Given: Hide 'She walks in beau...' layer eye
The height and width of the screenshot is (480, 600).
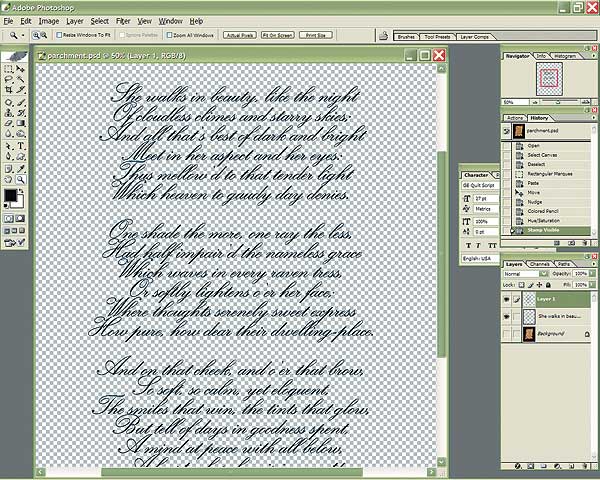Looking at the screenshot, I should pyautogui.click(x=506, y=316).
